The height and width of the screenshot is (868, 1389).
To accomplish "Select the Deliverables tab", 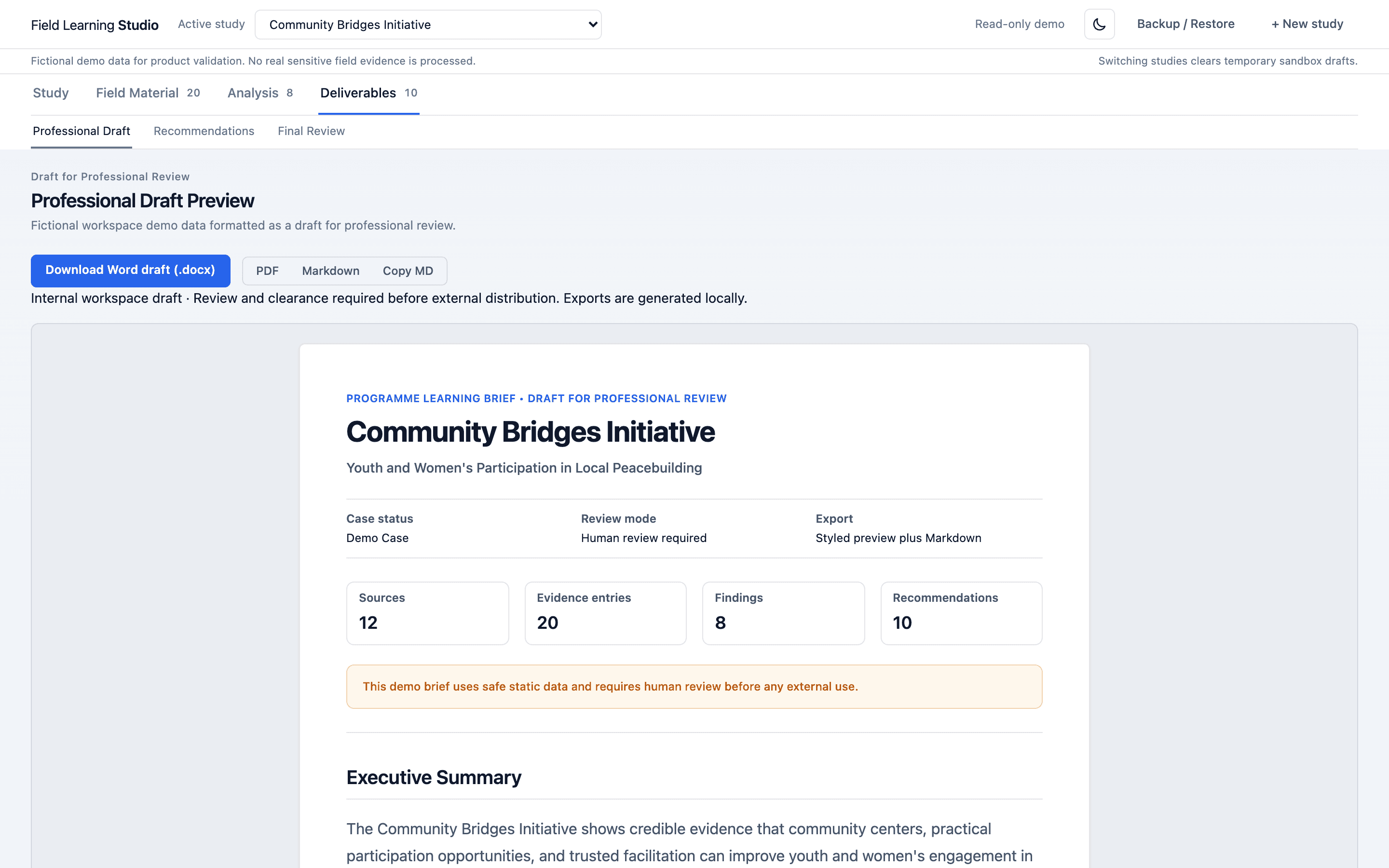I will point(368,93).
